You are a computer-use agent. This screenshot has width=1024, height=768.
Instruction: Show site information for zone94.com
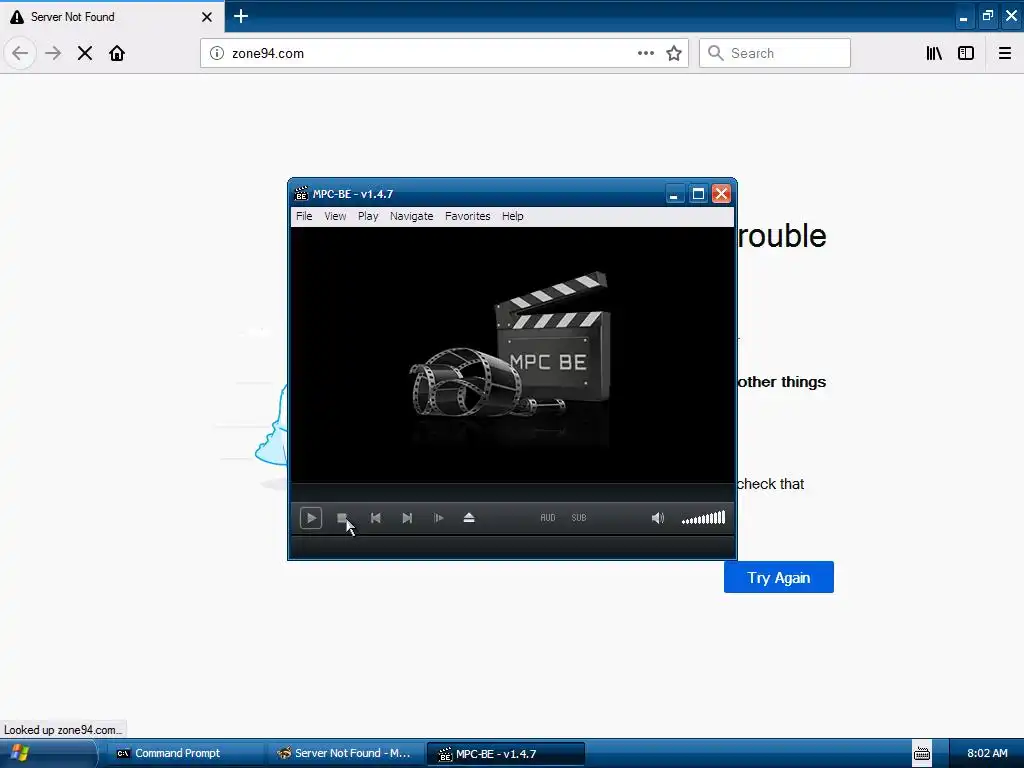pos(217,54)
